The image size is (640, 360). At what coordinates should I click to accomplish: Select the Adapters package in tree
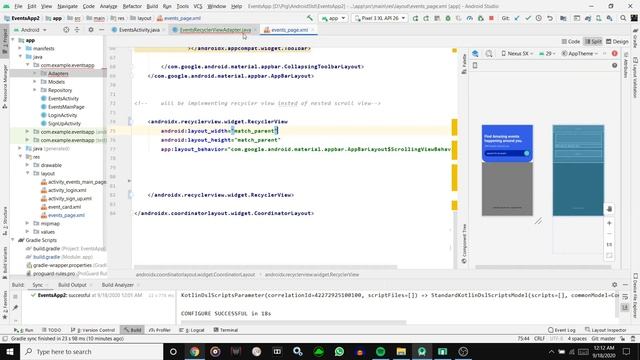coord(58,73)
